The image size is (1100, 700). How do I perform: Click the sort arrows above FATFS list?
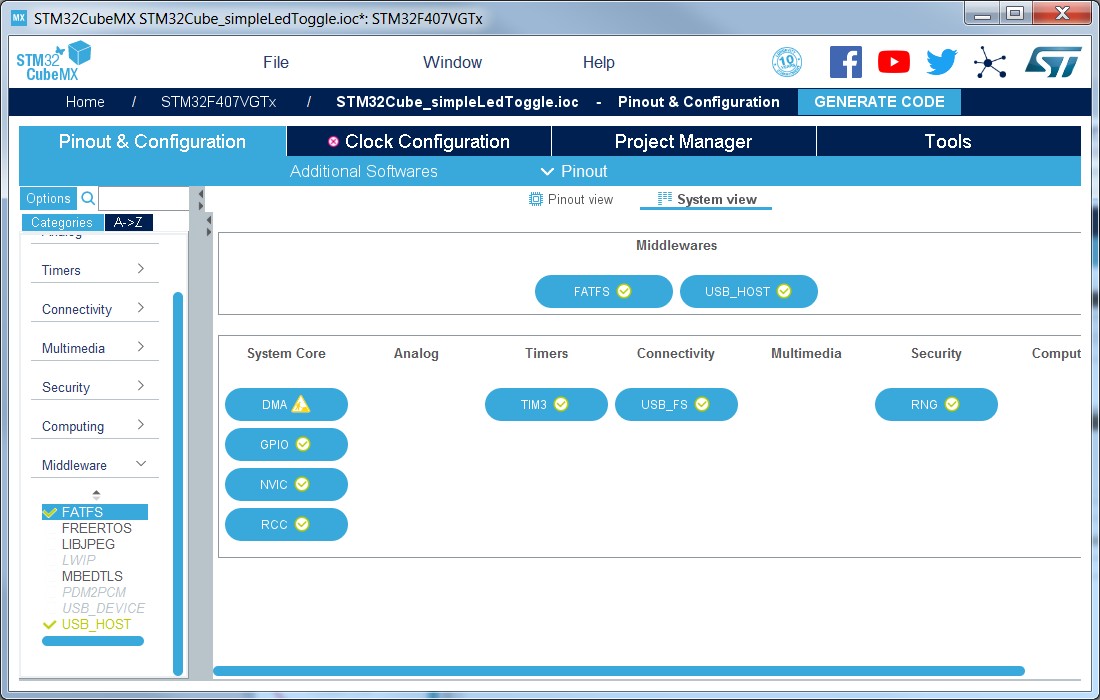click(x=96, y=494)
